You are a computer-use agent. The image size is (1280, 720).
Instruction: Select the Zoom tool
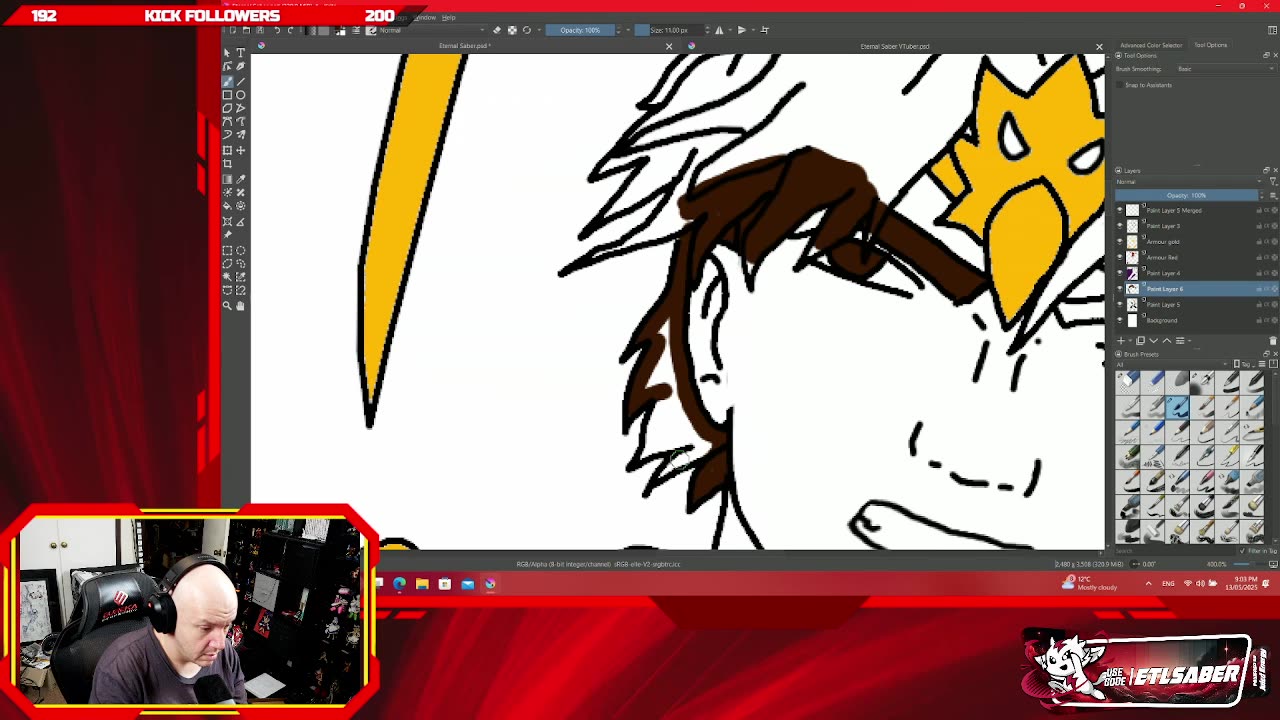click(x=227, y=306)
